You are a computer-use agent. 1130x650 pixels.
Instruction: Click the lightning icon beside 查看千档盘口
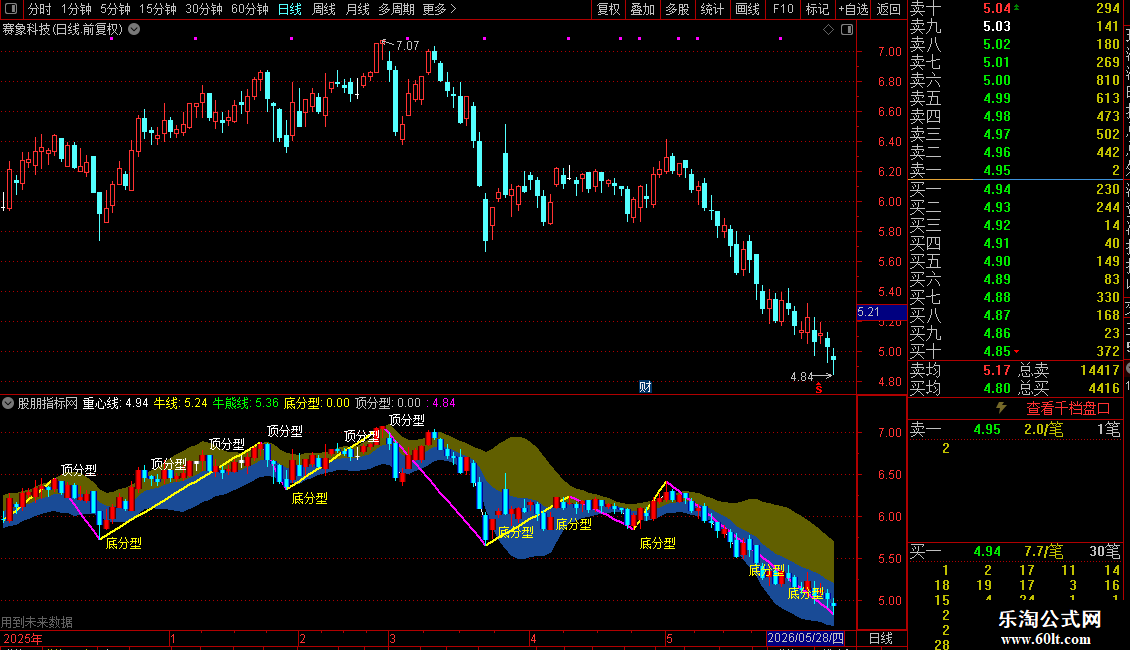pyautogui.click(x=1001, y=408)
